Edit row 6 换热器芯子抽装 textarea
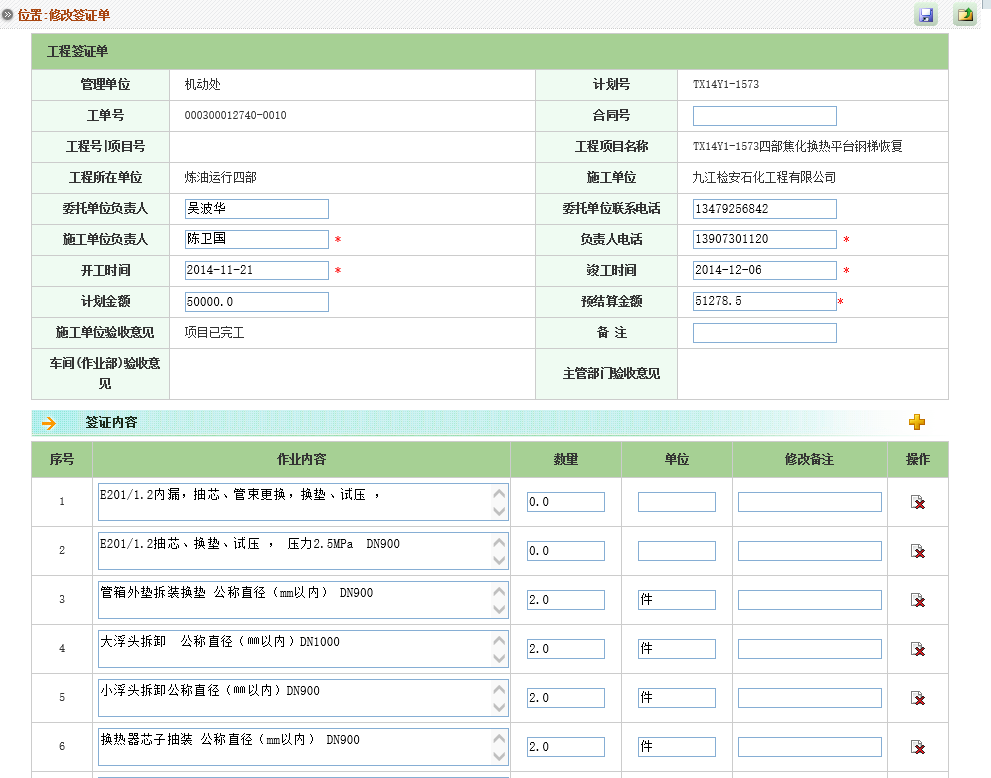Image resolution: width=991 pixels, height=778 pixels. pyautogui.click(x=303, y=747)
